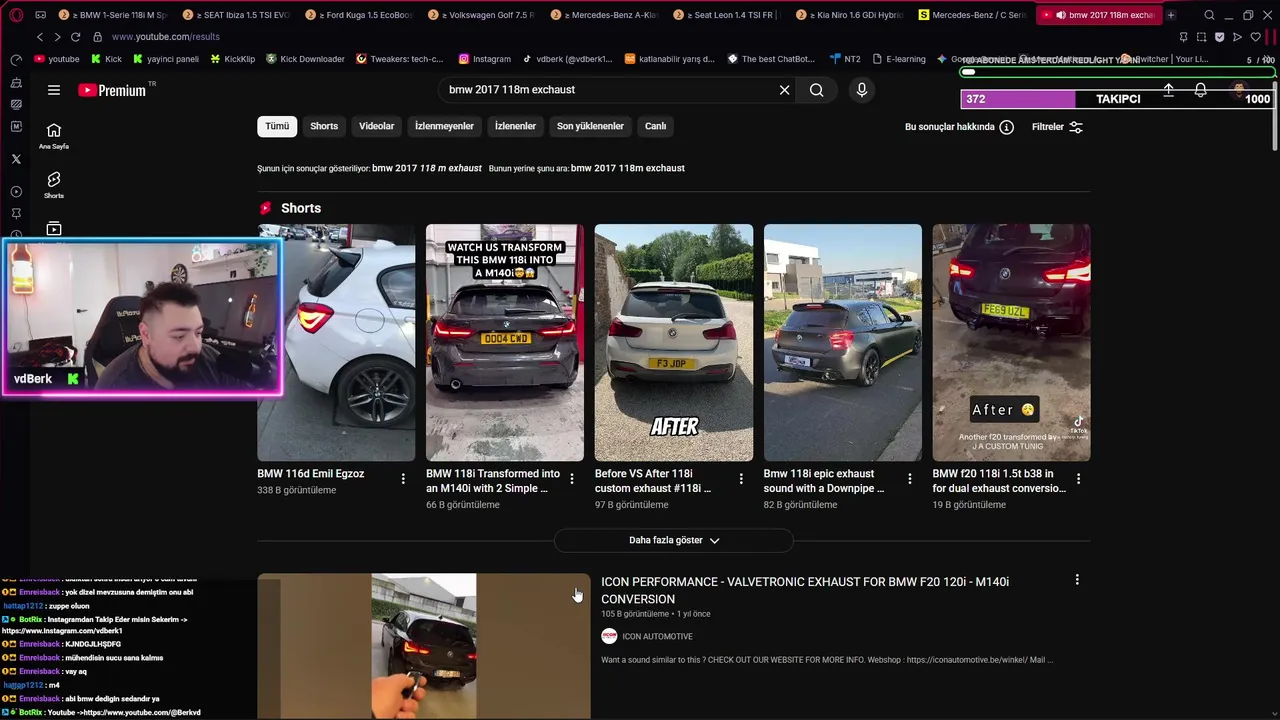Open the Kick Downloader bookmark
Viewport: 1280px width, 720px height.
tap(305, 59)
